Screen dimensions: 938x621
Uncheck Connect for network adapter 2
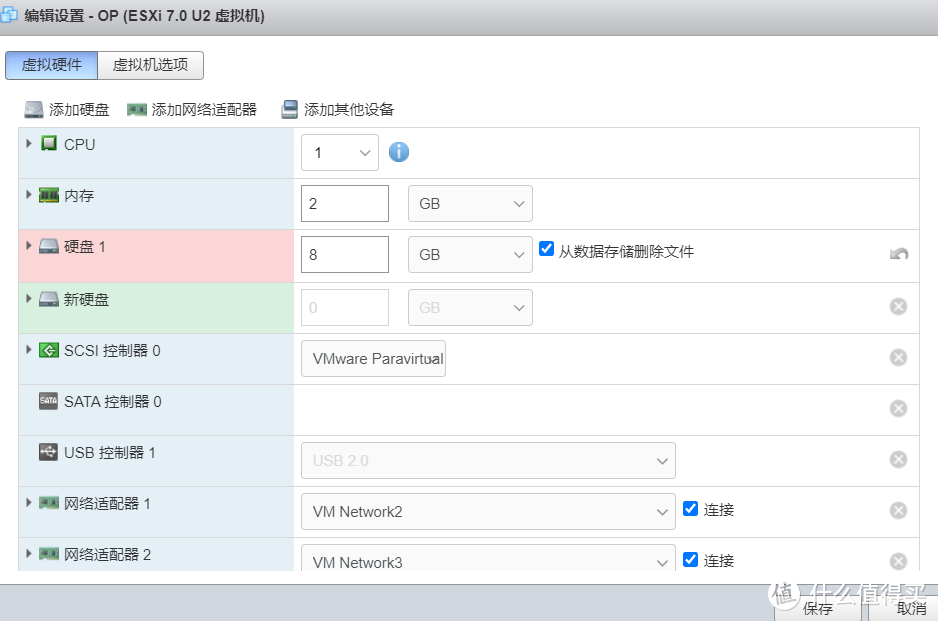point(690,559)
